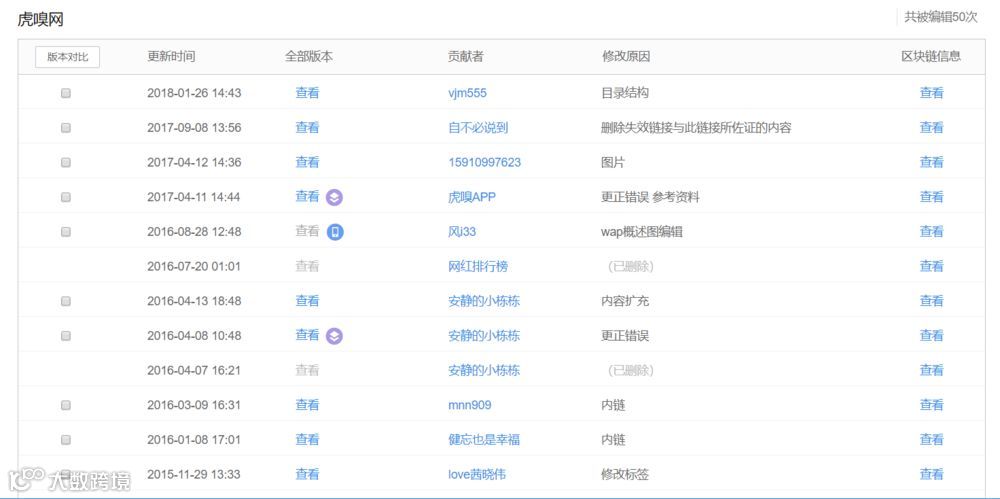Open 安静的小栋栋 link in 2016-04-13 row

pyautogui.click(x=484, y=301)
